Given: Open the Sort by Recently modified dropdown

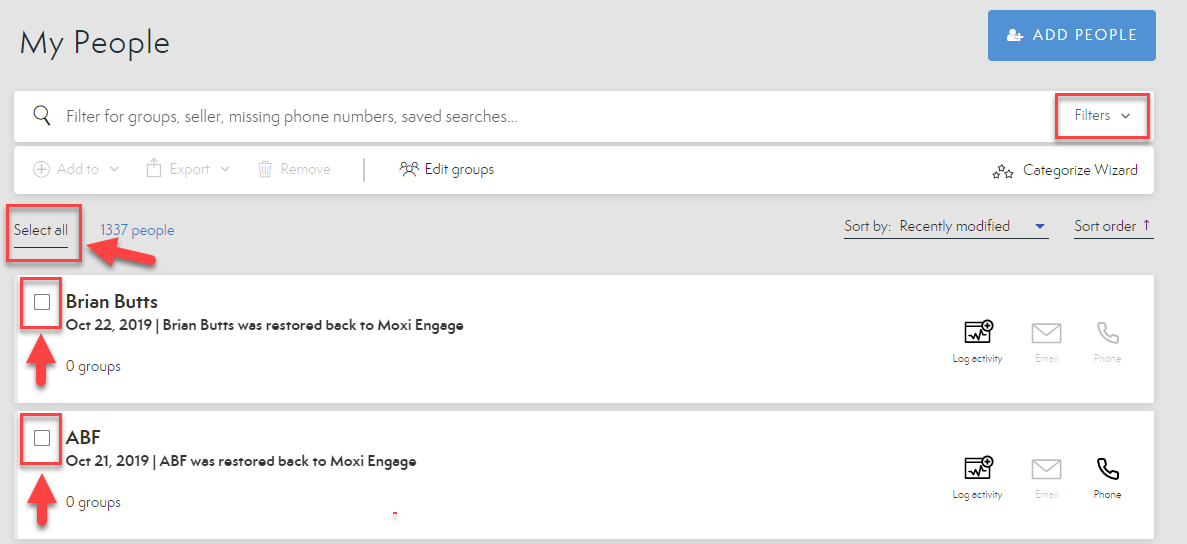Looking at the screenshot, I should [x=971, y=226].
